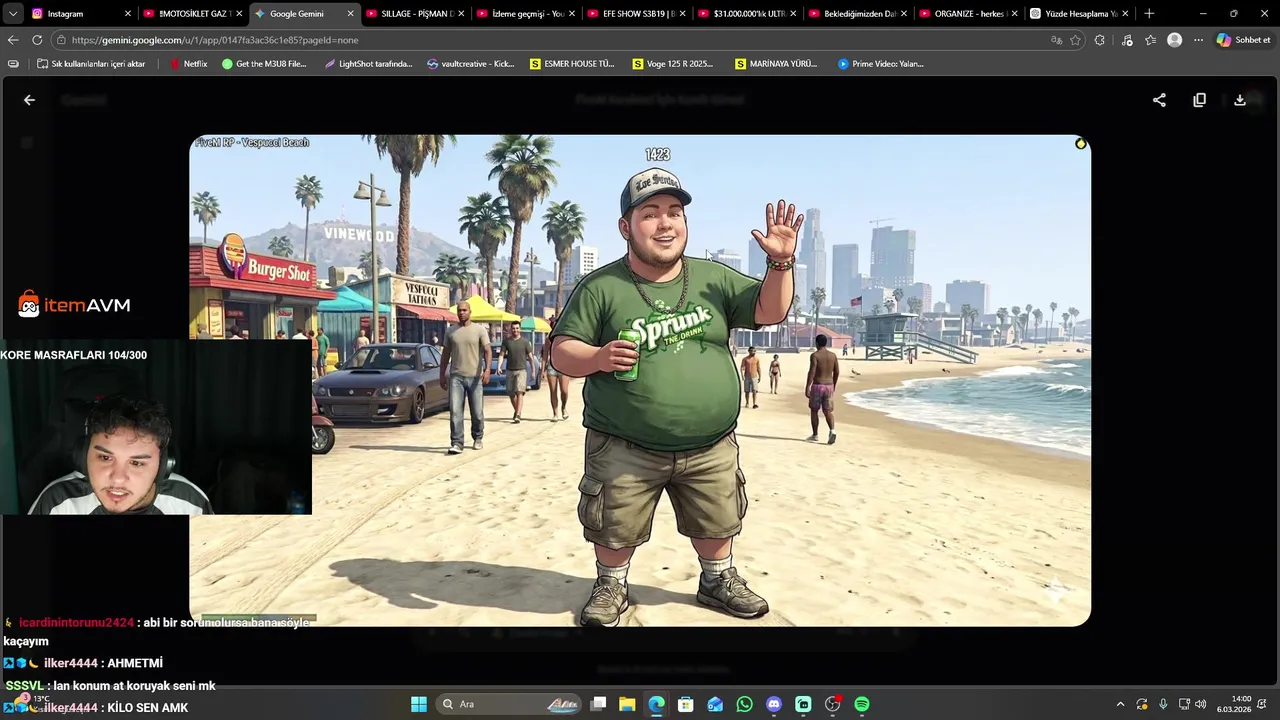Screen dimensions: 1280x720
Task: Switch to the Instagram tab
Action: coord(80,14)
